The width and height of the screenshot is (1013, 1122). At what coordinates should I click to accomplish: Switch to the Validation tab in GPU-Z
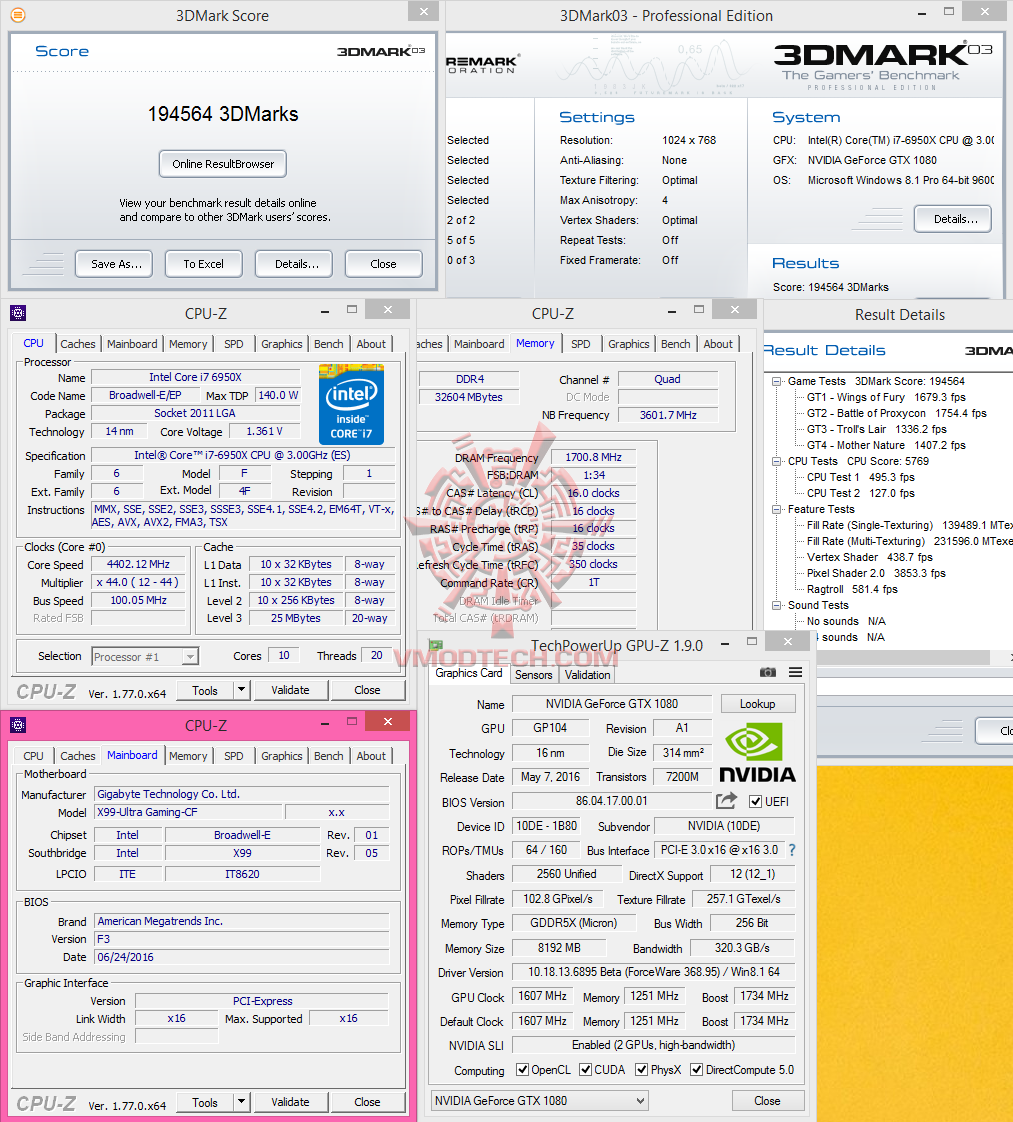click(587, 675)
